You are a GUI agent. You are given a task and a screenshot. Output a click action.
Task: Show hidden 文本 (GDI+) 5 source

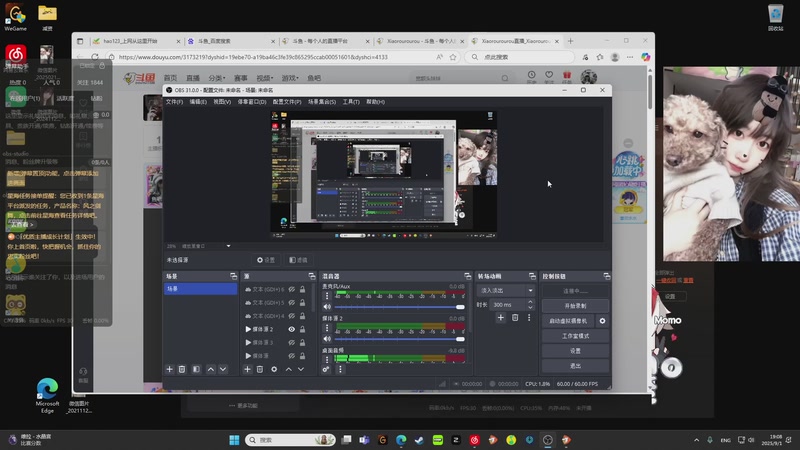pos(291,303)
